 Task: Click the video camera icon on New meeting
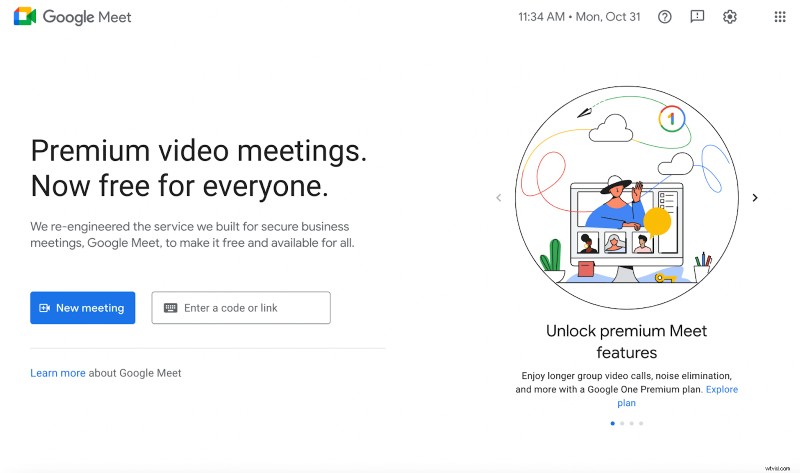pos(44,308)
